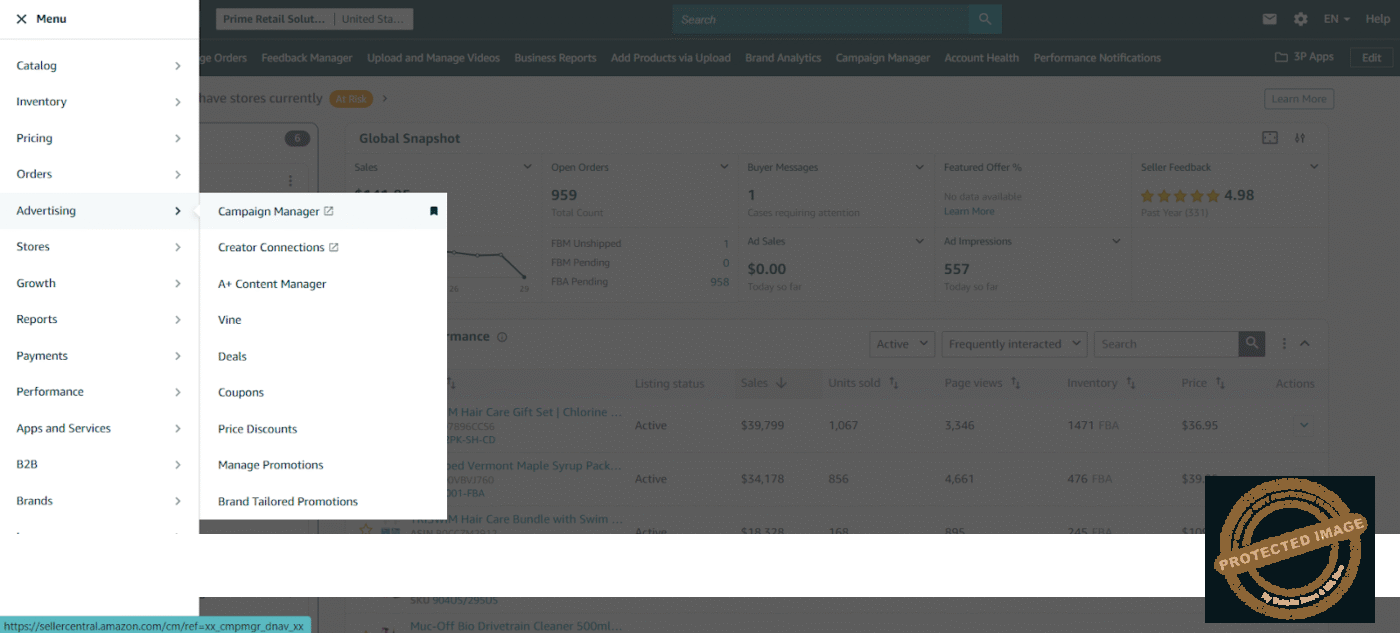Open the Active status filter dropdown

pos(903,343)
